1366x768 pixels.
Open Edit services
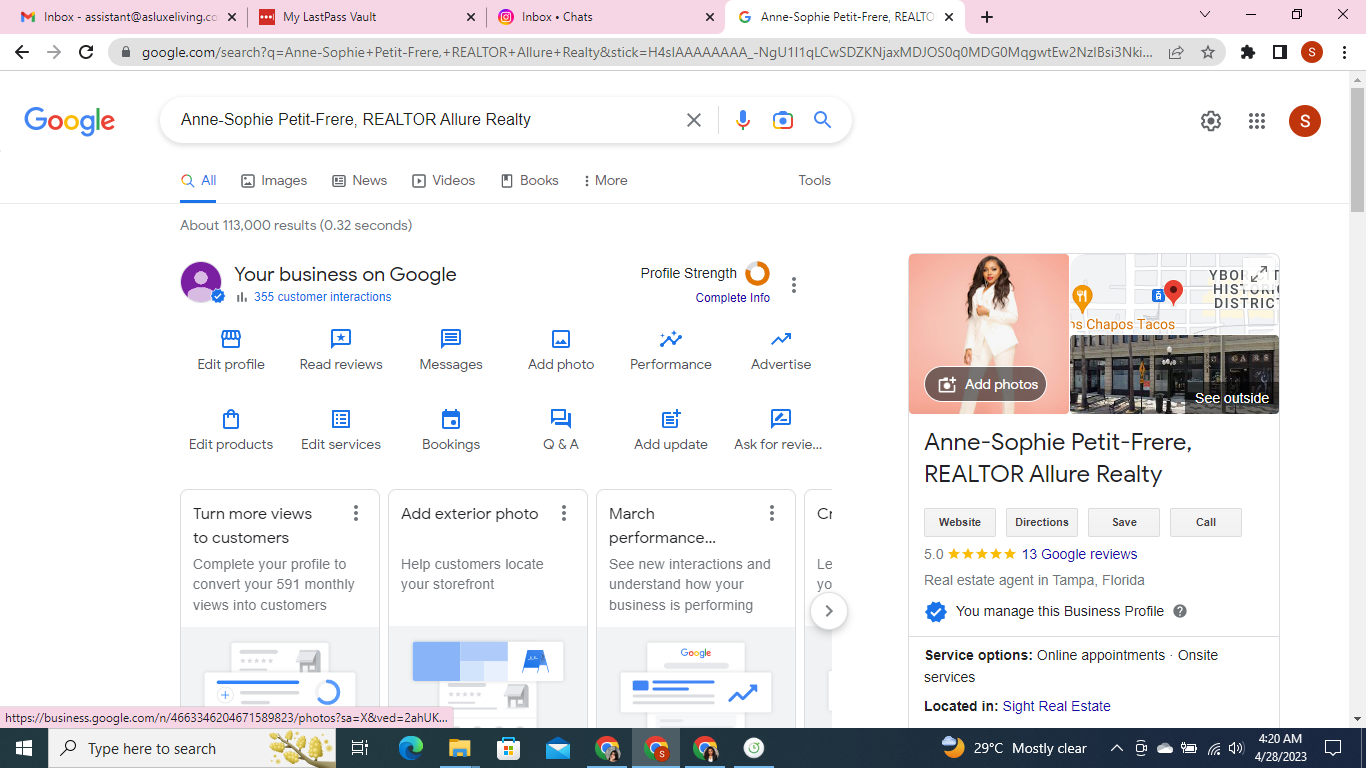(341, 431)
